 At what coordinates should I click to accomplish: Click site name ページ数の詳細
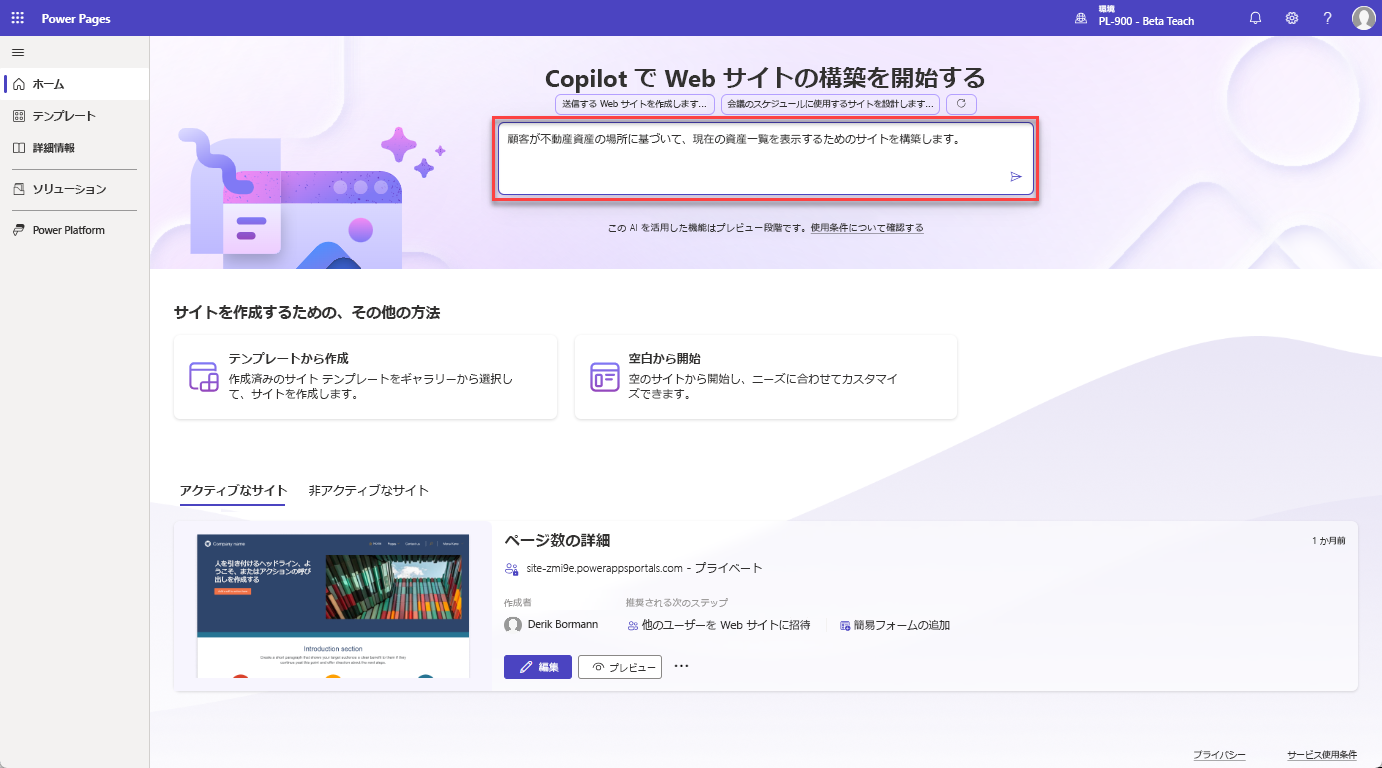coord(557,541)
